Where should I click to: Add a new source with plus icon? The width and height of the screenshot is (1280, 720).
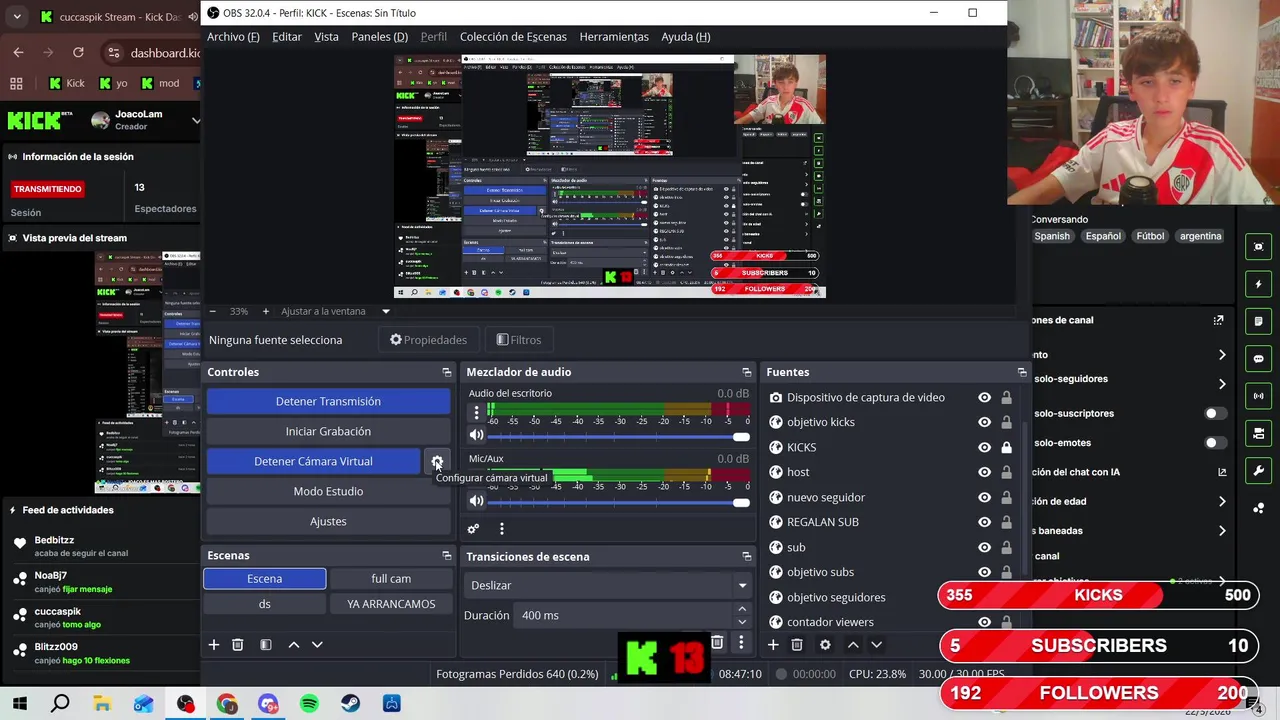(773, 645)
